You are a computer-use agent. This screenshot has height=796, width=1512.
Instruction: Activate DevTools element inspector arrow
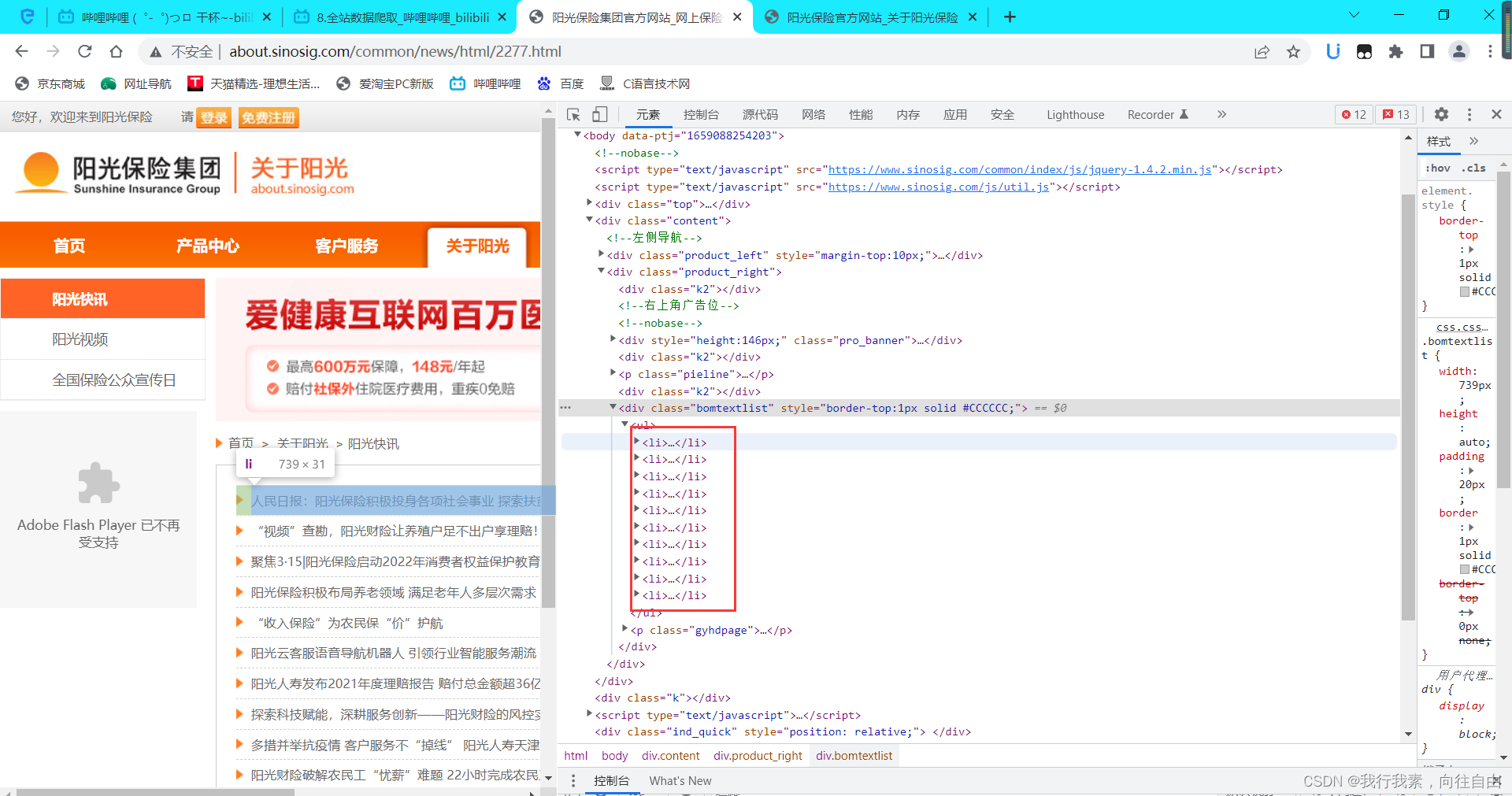click(573, 114)
